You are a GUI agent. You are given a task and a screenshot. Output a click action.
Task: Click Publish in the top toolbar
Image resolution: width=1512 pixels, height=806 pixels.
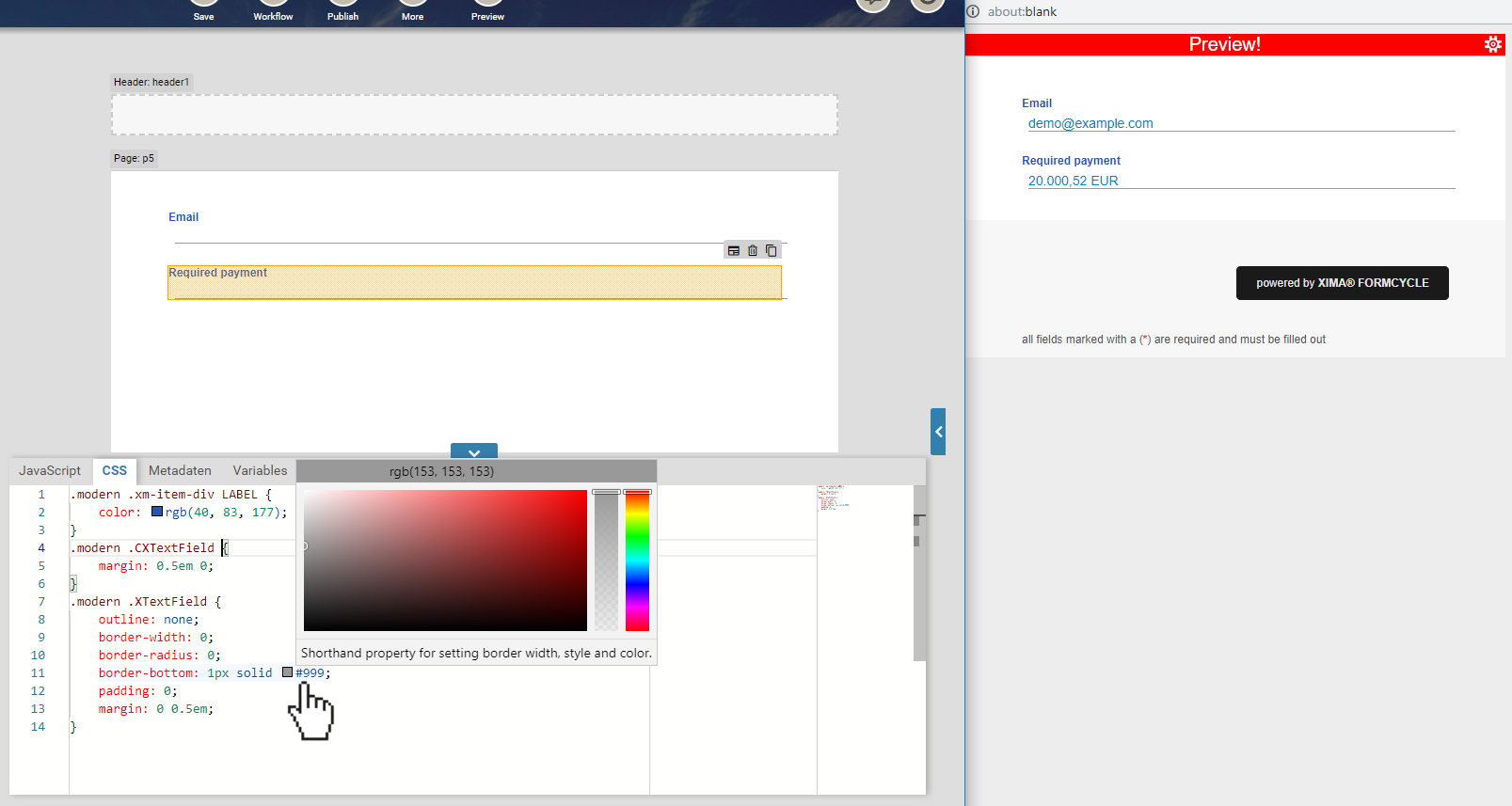point(342,11)
